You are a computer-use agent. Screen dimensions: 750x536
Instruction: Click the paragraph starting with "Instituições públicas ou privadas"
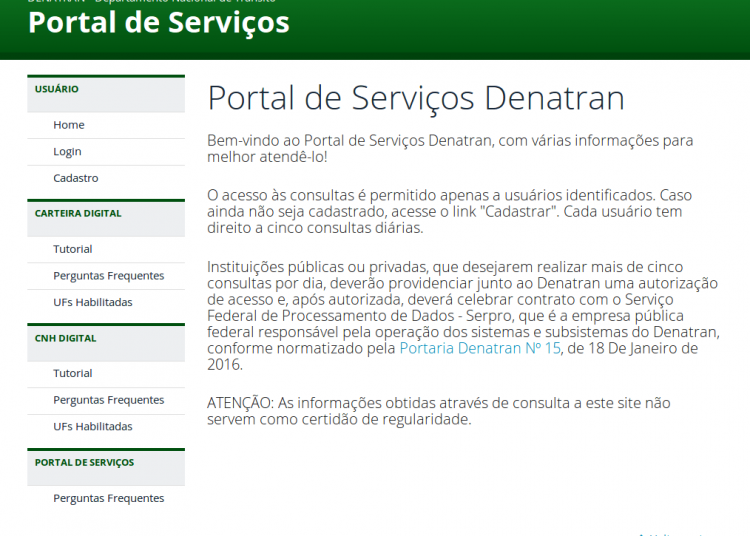(x=463, y=316)
